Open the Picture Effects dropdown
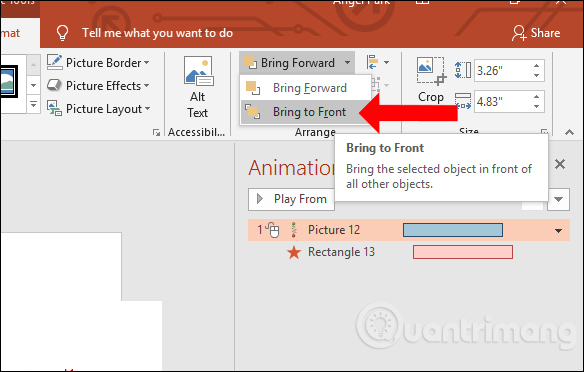Image resolution: width=584 pixels, height=372 pixels. (98, 86)
